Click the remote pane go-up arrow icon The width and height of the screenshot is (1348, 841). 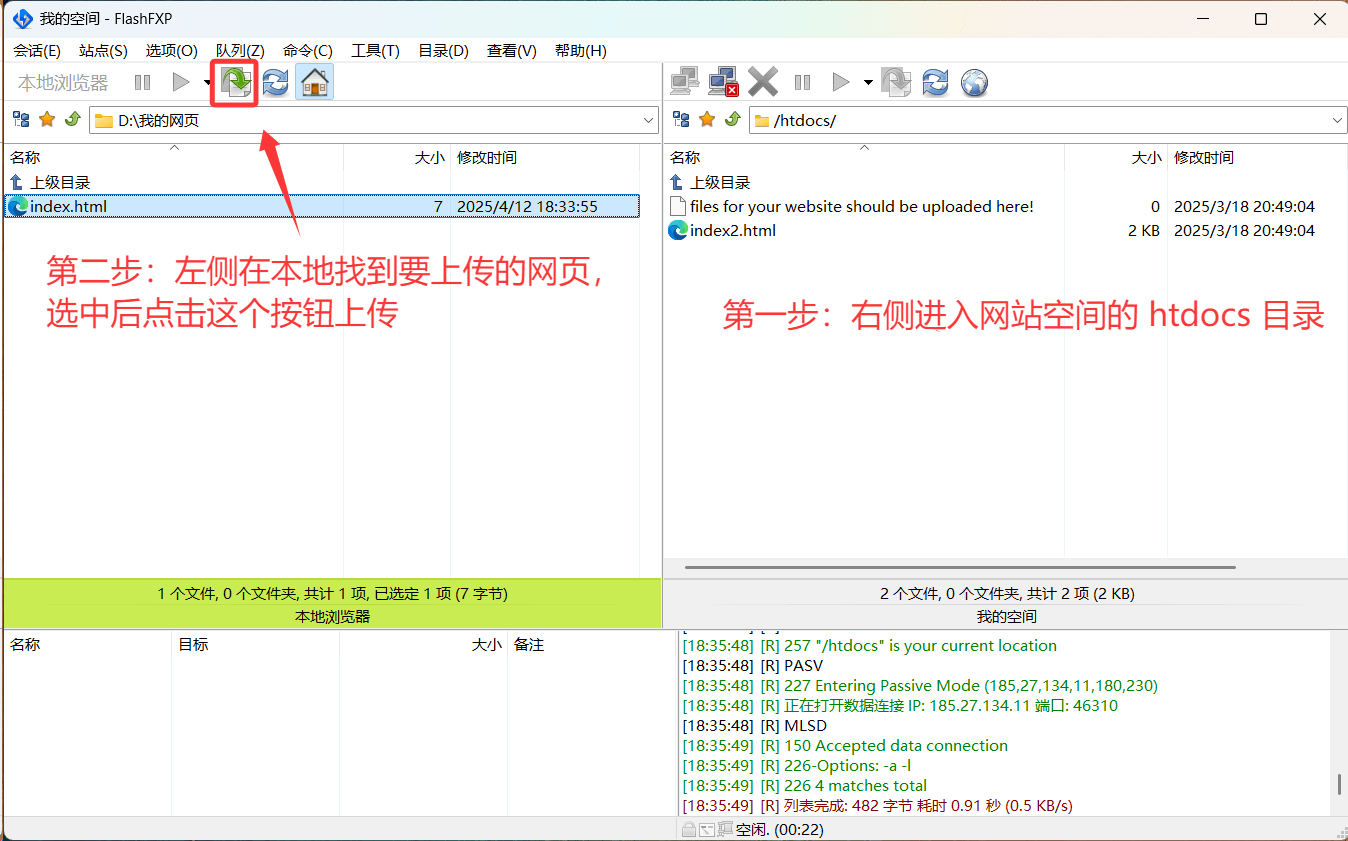tap(732, 120)
